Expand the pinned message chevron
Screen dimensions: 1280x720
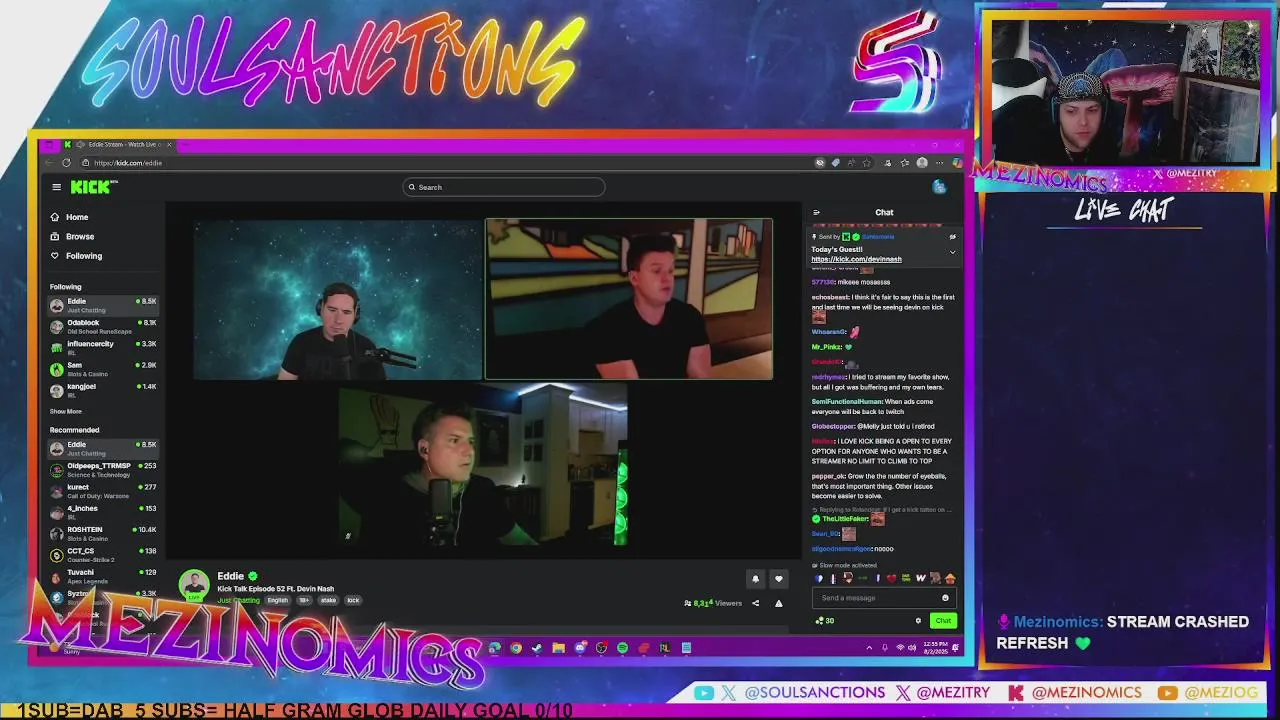(x=952, y=252)
